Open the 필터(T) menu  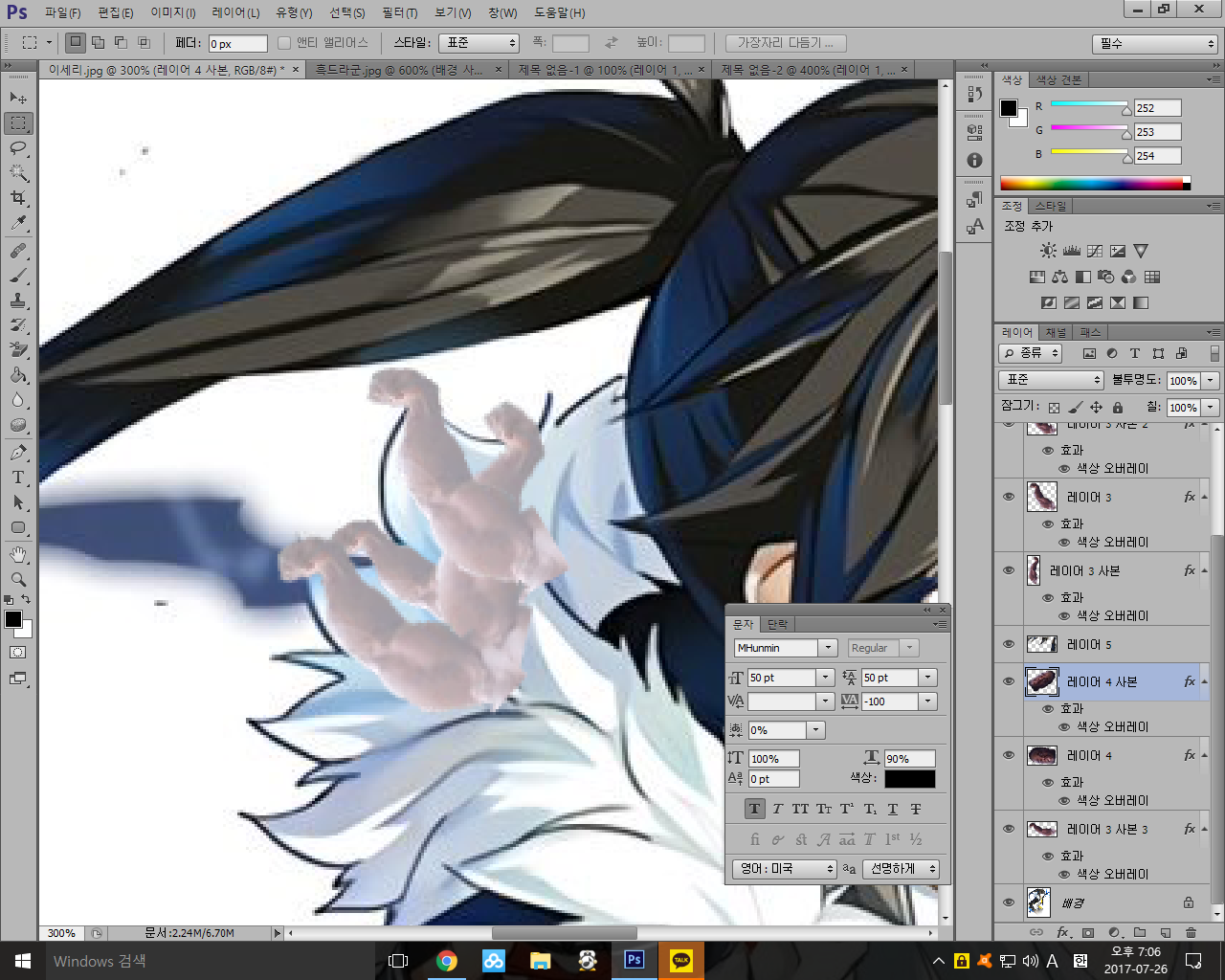coord(399,12)
